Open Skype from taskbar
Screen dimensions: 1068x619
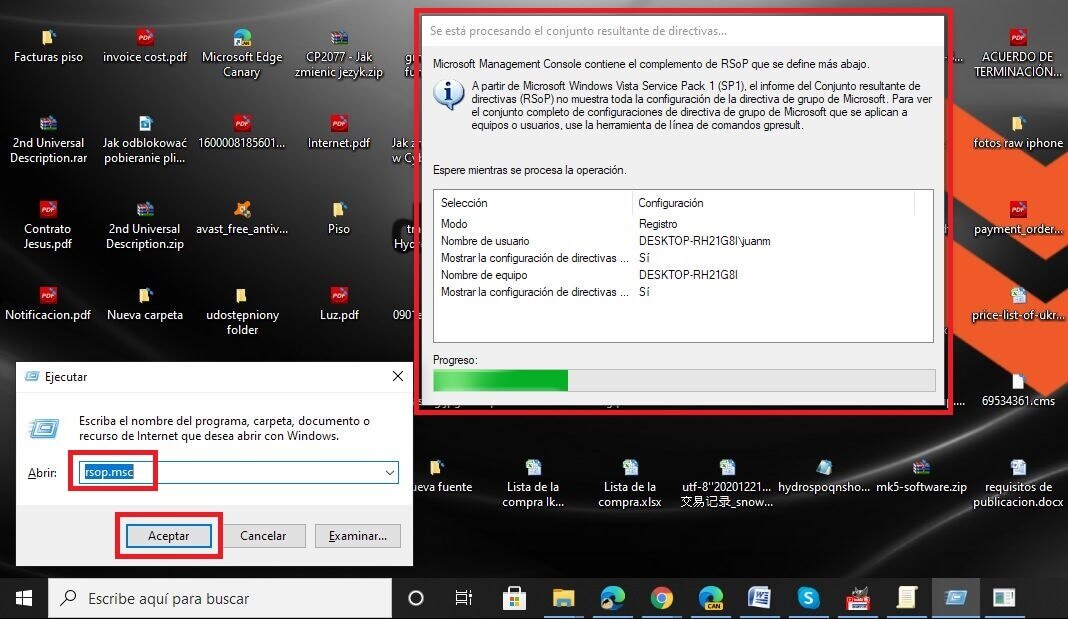pyautogui.click(x=808, y=599)
